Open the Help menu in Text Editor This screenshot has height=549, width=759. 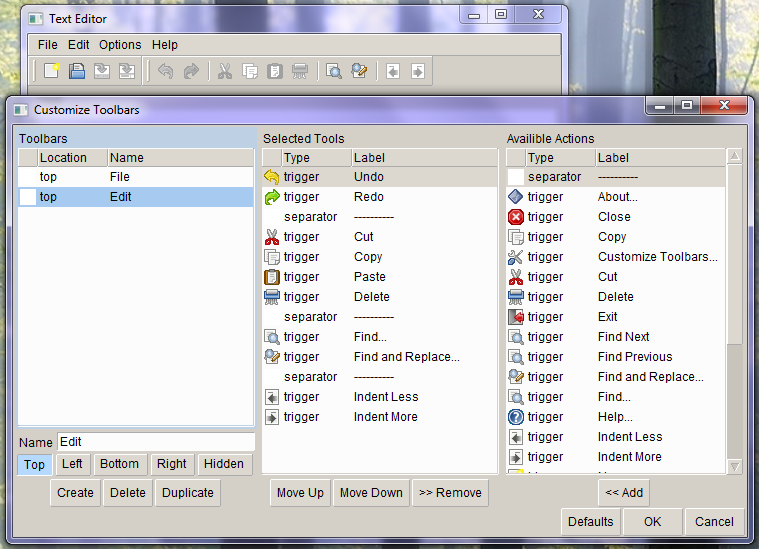pos(165,45)
